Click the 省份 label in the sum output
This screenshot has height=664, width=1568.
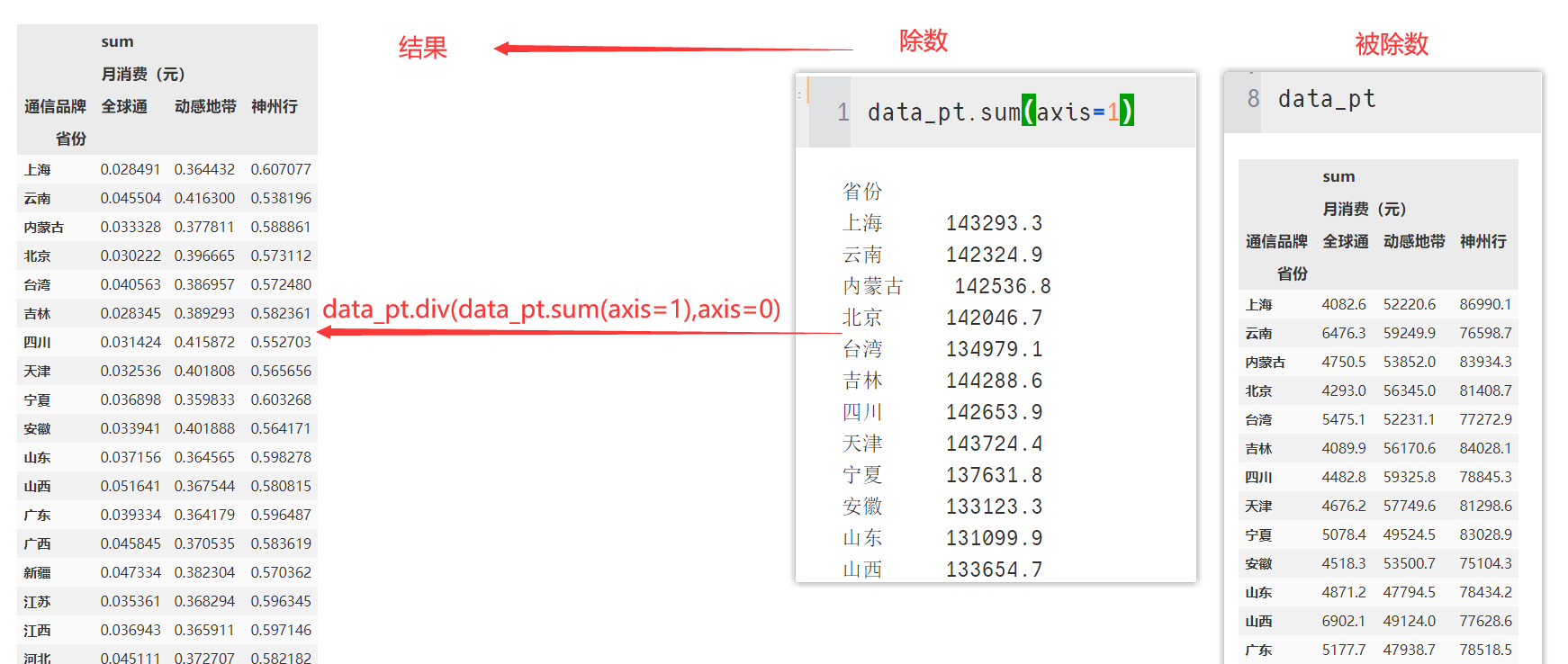pyautogui.click(x=862, y=192)
